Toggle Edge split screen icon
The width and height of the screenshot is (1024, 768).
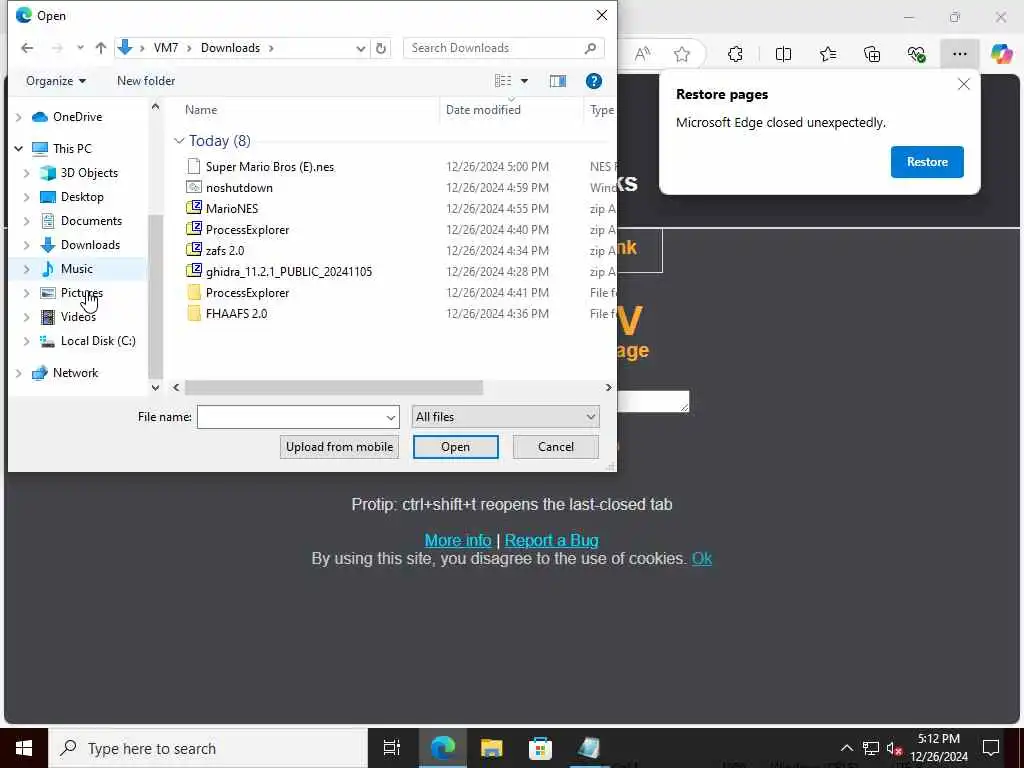click(783, 54)
